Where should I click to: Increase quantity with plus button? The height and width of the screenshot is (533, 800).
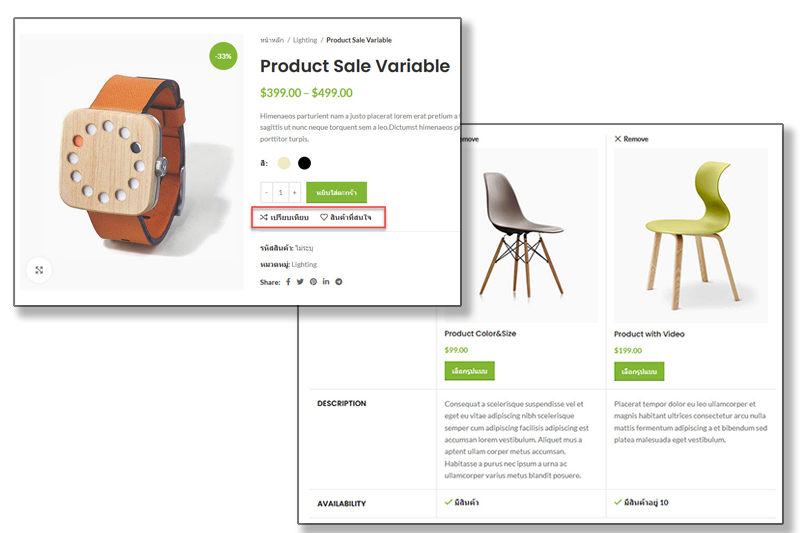tap(294, 192)
